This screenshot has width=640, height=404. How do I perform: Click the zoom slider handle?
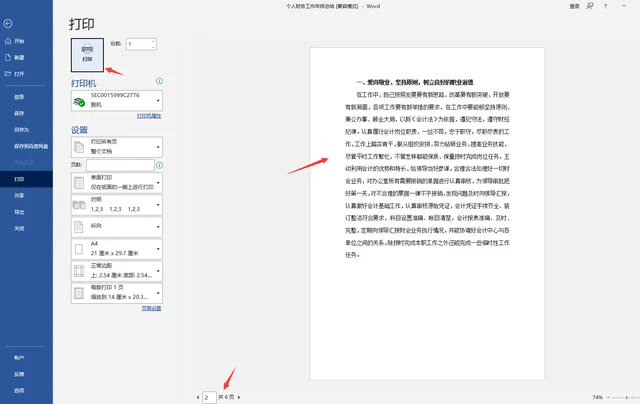click(x=627, y=397)
